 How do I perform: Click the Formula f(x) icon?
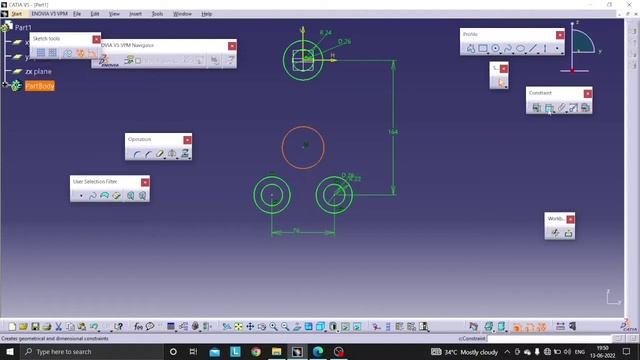138,327
